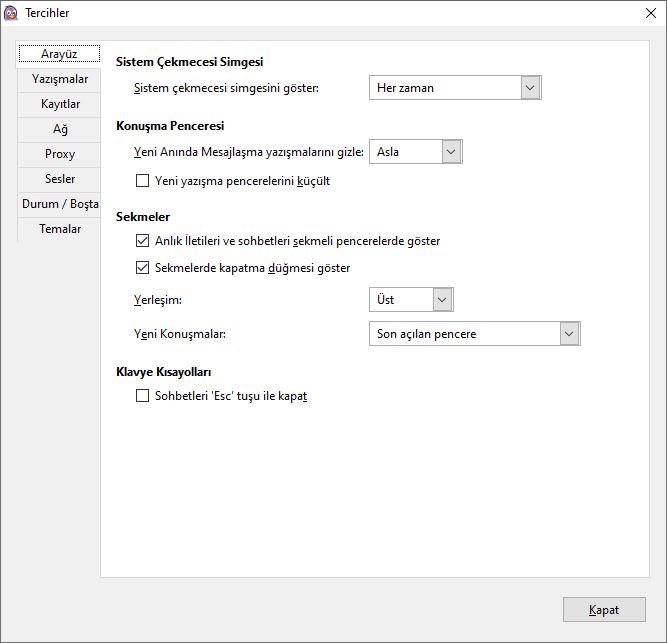Uncheck sekmeli pencerelerde göster option

point(142,241)
